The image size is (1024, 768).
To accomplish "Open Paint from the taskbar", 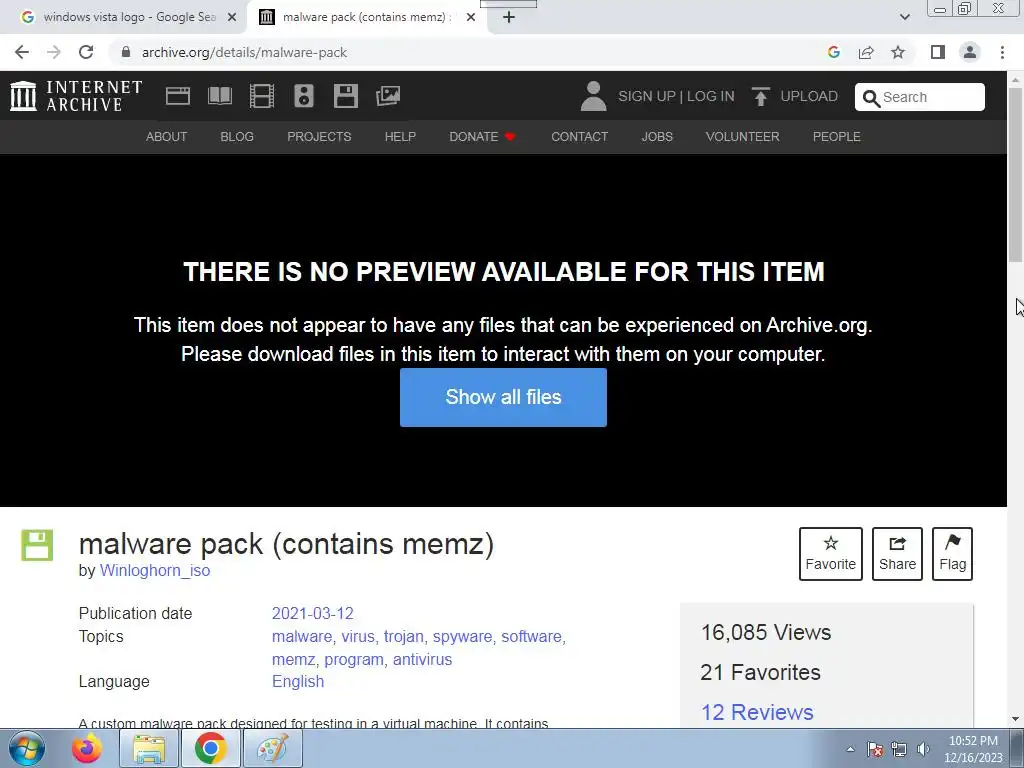I will [x=273, y=748].
